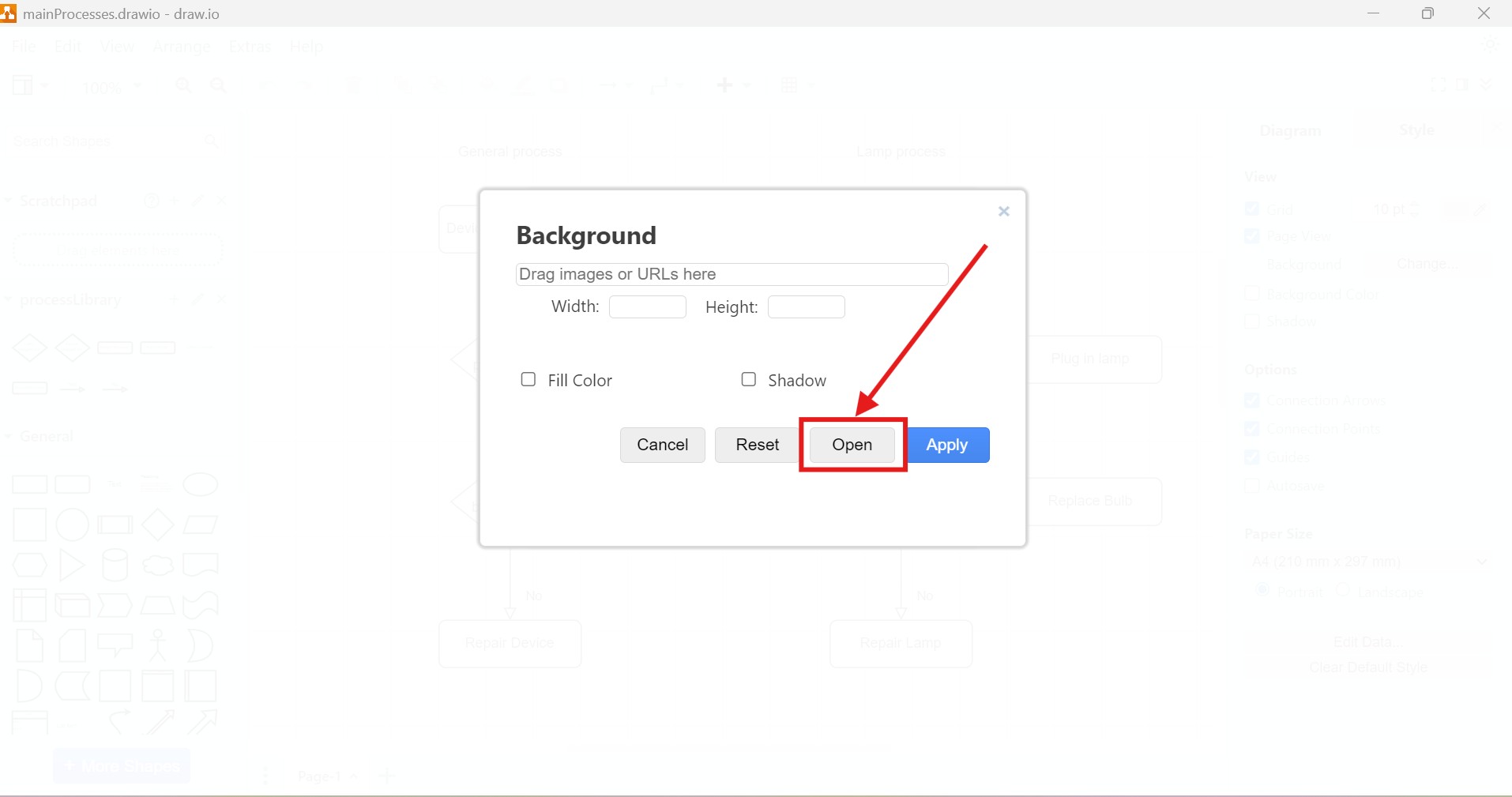The image size is (1512, 797).
Task: Enable the Fill Color checkbox
Action: click(528, 380)
